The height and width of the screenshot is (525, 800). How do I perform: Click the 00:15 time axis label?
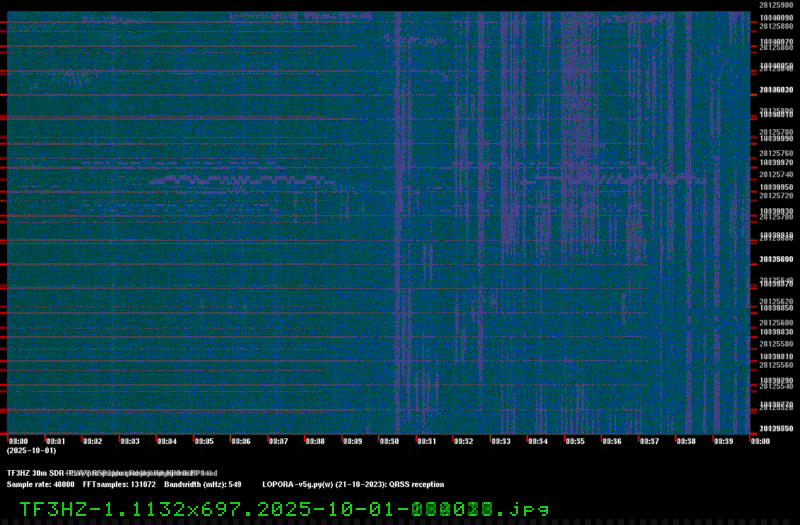574,441
